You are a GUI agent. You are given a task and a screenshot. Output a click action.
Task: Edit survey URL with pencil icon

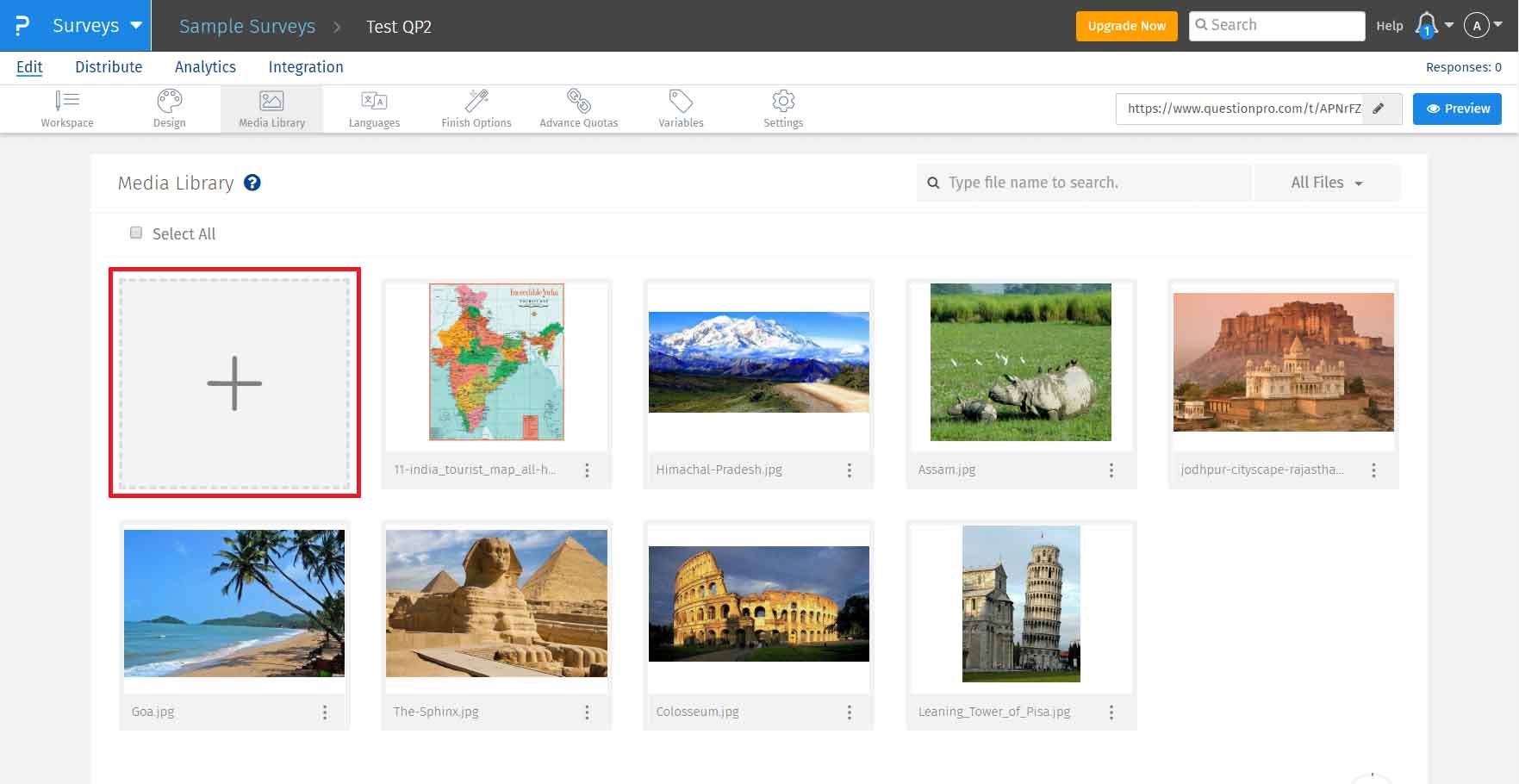point(1379,109)
